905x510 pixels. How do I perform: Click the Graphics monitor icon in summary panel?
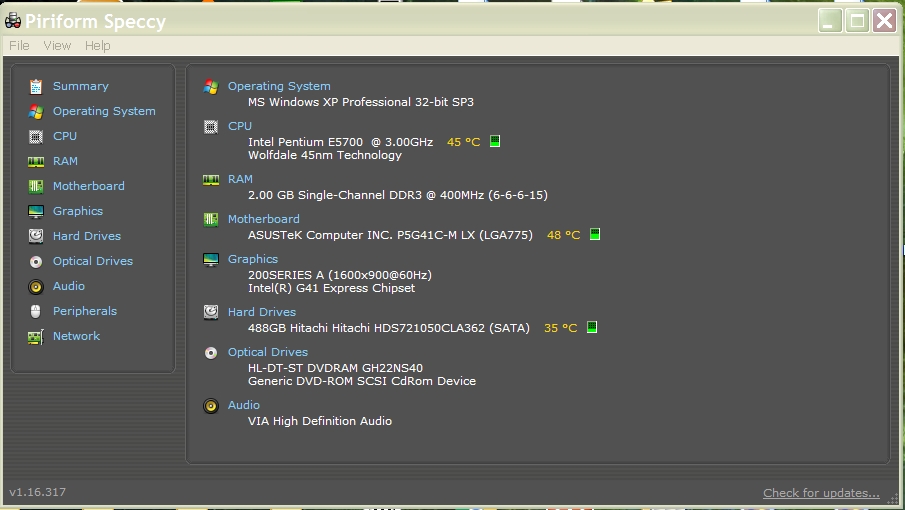pyautogui.click(x=211, y=260)
